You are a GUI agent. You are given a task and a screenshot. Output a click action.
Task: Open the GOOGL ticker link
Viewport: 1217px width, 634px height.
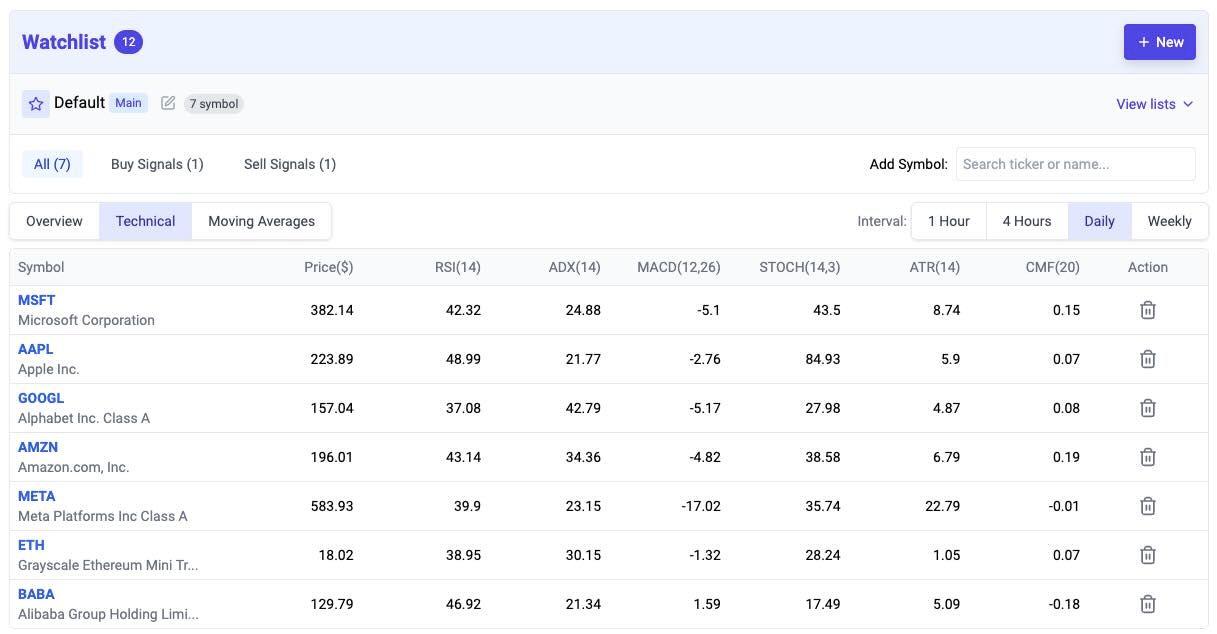tap(41, 398)
